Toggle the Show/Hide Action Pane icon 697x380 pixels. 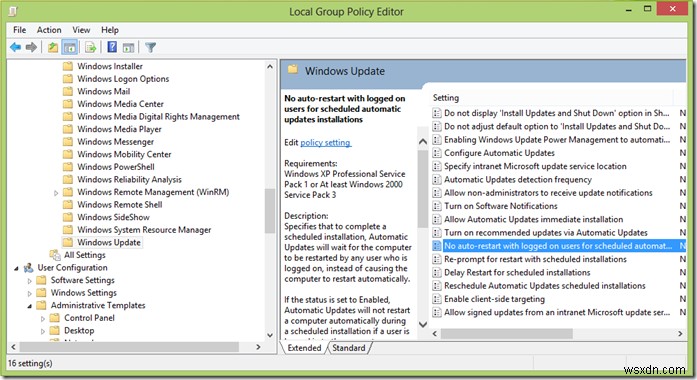128,48
